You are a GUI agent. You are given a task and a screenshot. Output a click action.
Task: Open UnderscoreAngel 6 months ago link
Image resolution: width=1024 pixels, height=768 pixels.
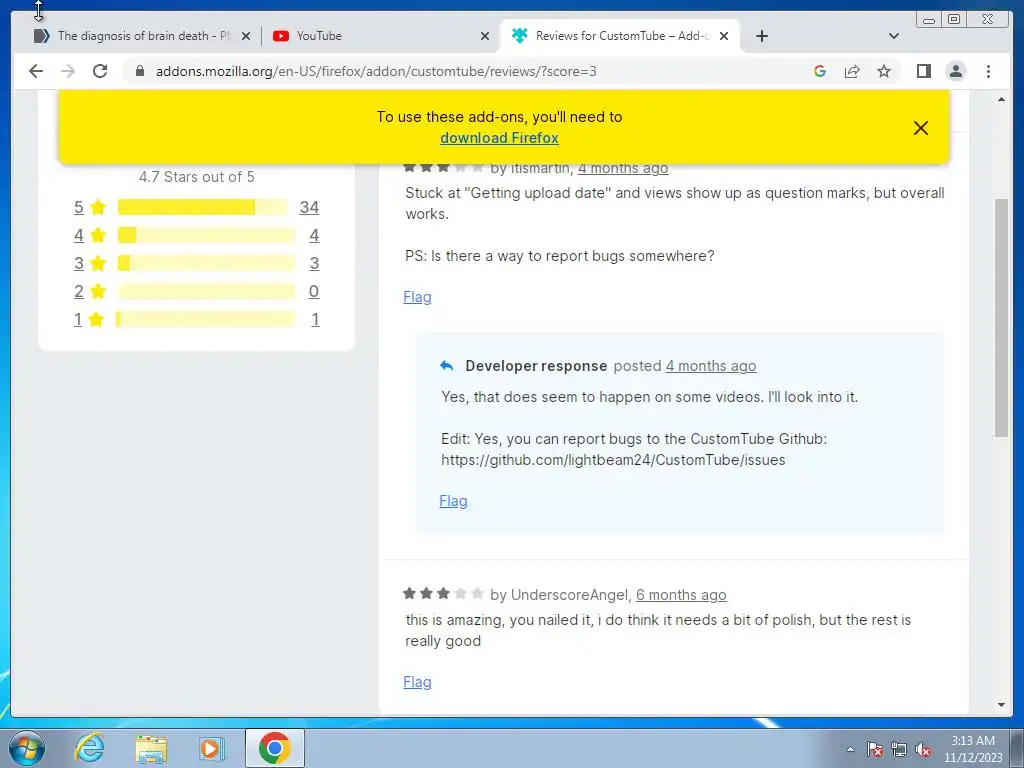(x=680, y=595)
